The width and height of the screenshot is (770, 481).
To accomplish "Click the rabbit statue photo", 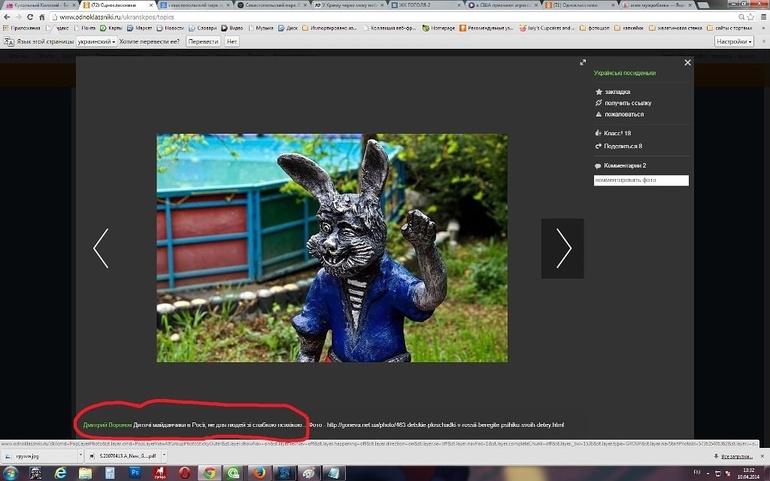I will pos(332,248).
